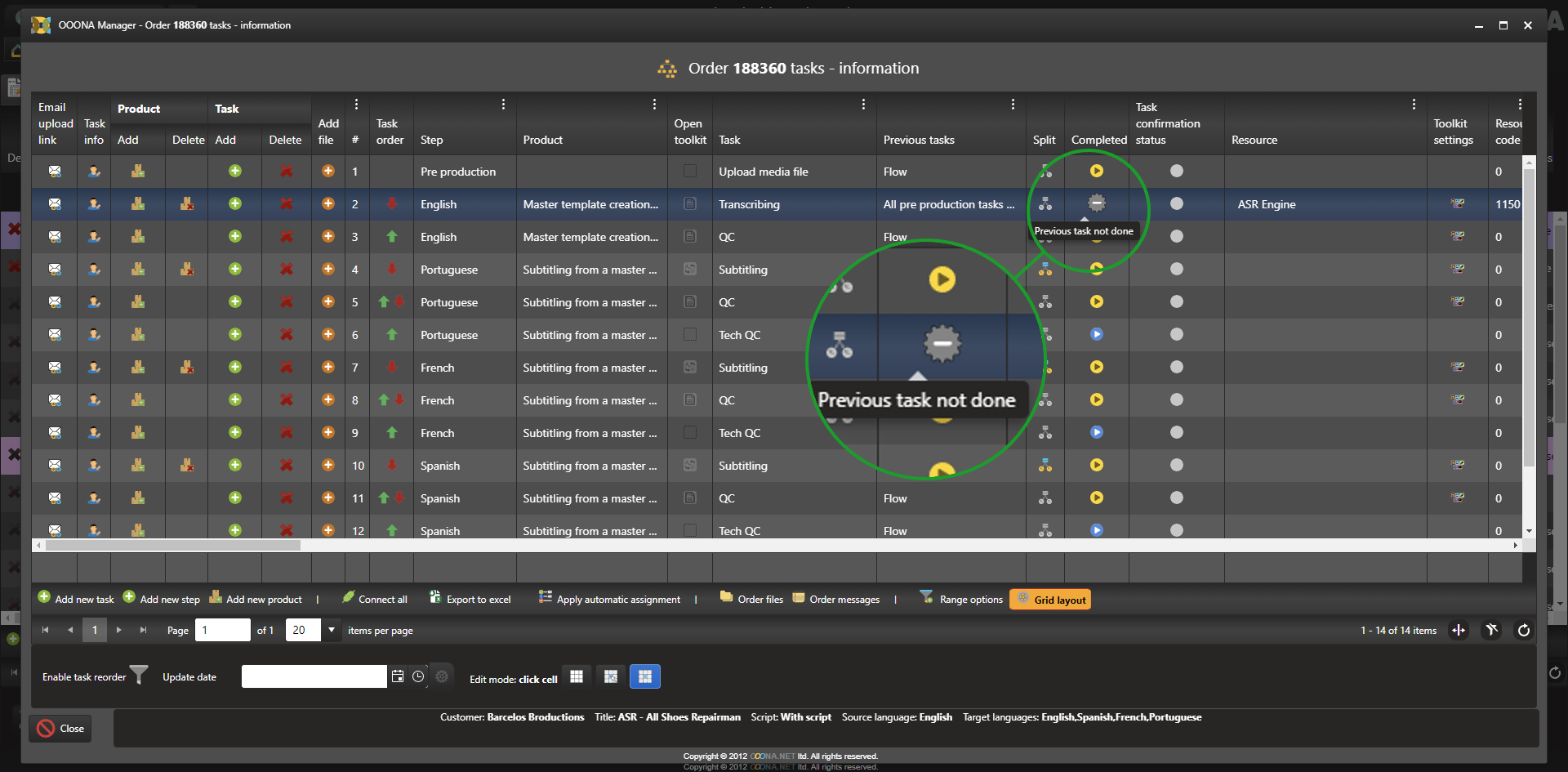Click the refresh grid icon in pager
Image resolution: width=1568 pixels, height=772 pixels.
tap(1523, 630)
